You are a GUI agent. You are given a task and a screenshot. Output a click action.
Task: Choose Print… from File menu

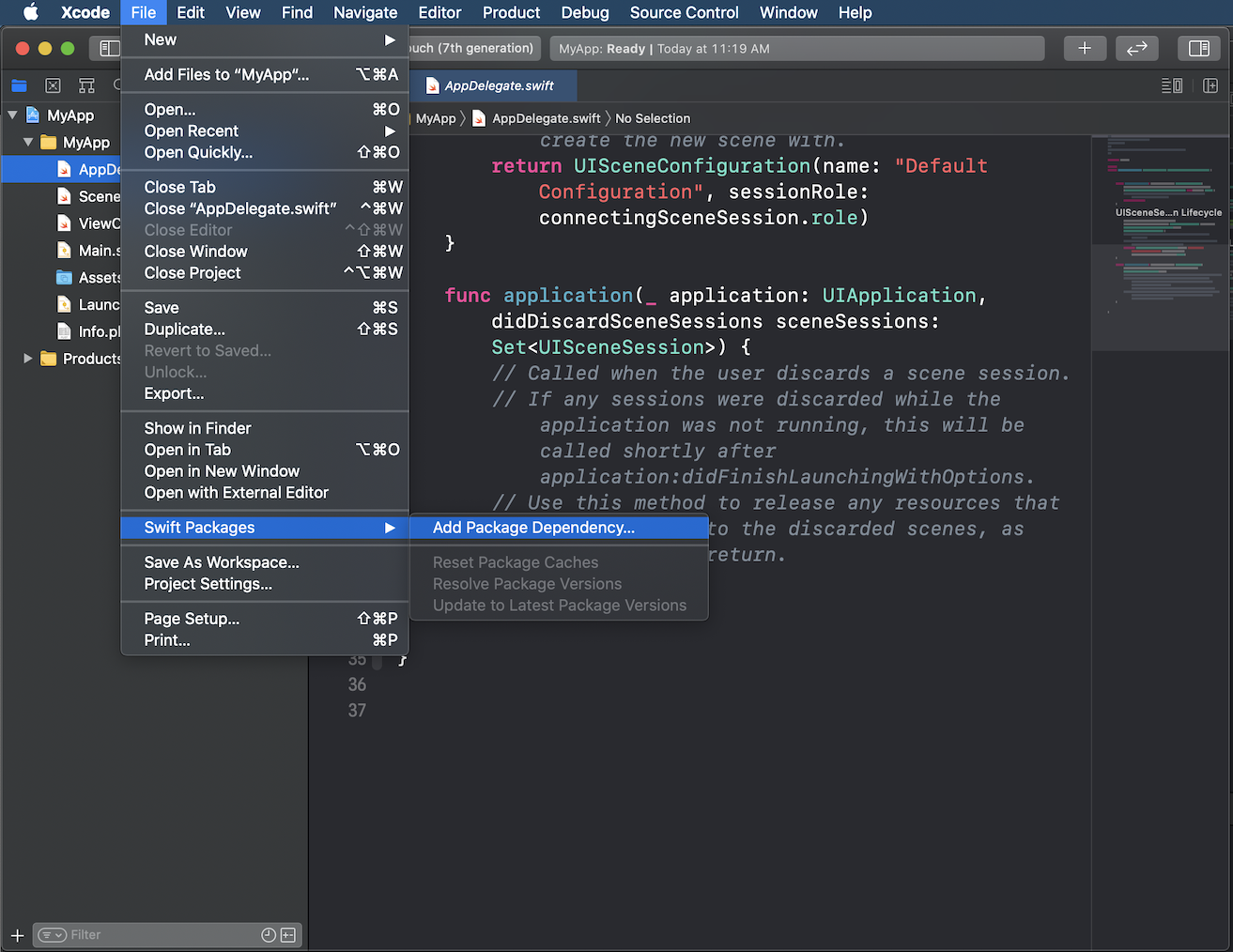click(x=265, y=640)
